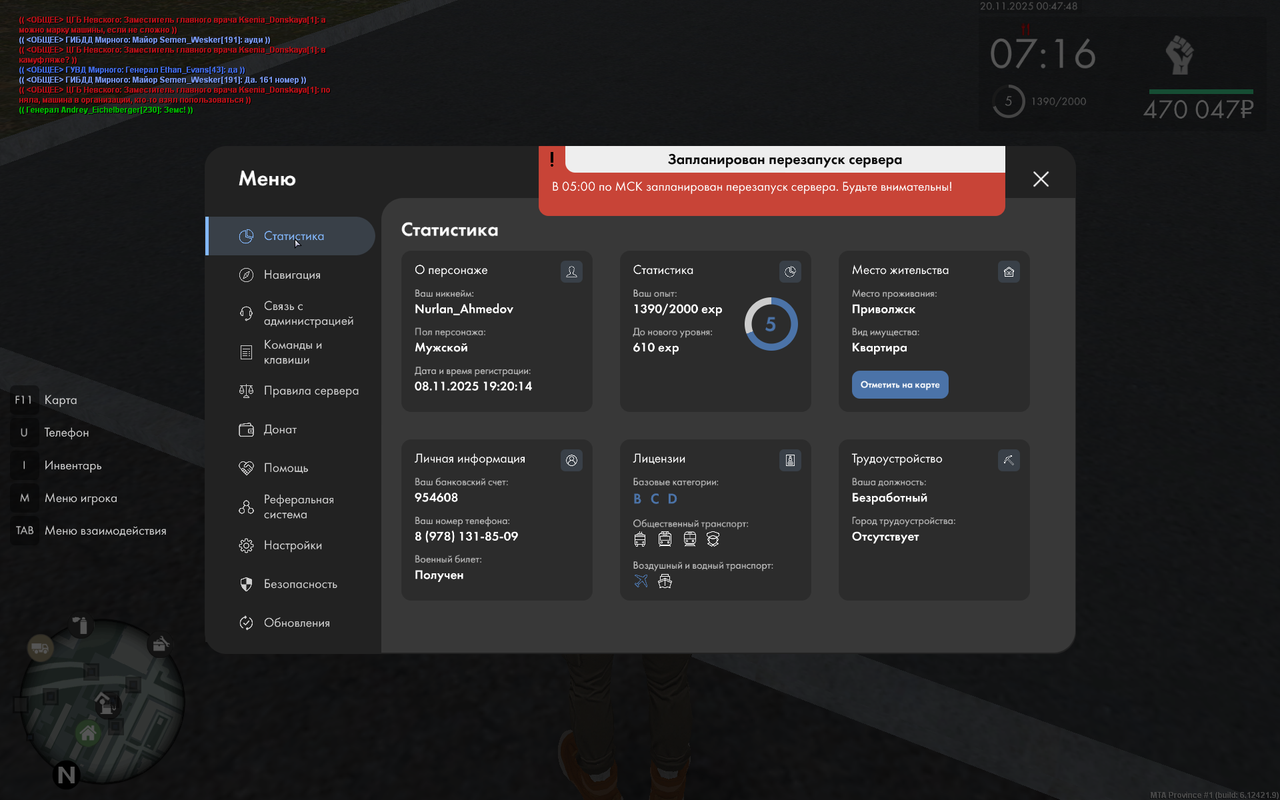This screenshot has height=800, width=1280.
Task: Click the document icon on Лицензии card
Action: click(x=790, y=460)
